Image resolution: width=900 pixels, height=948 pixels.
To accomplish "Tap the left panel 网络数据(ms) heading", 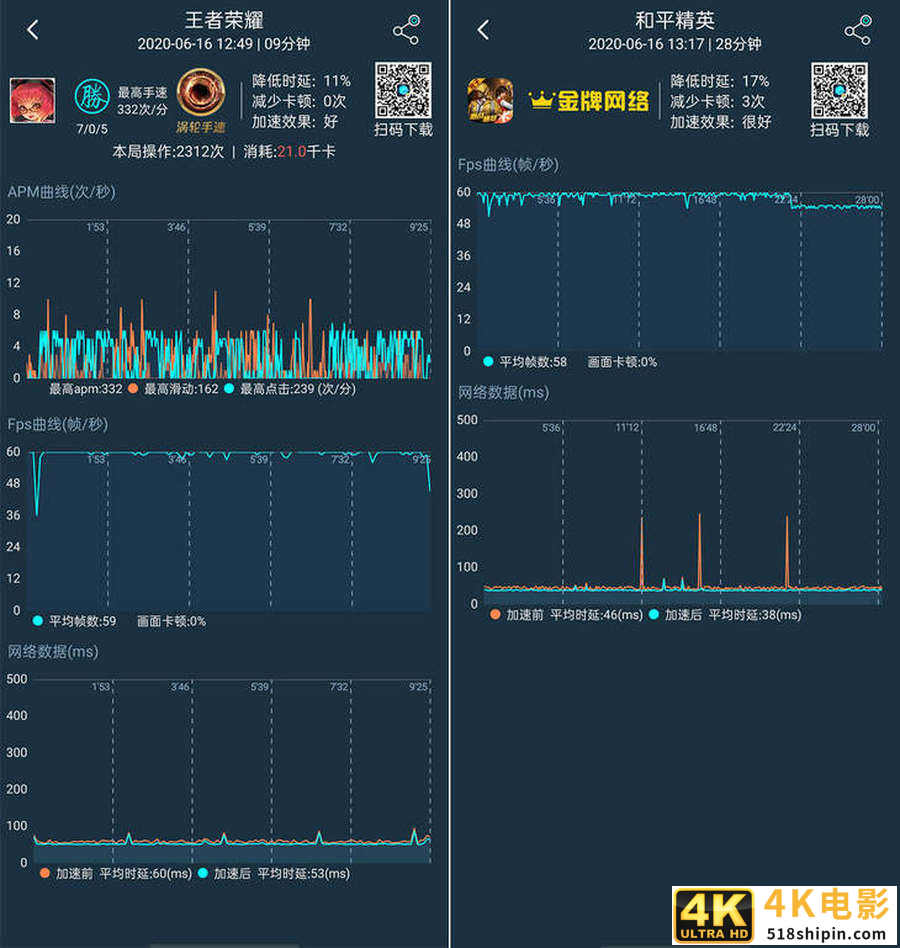I will tap(53, 652).
